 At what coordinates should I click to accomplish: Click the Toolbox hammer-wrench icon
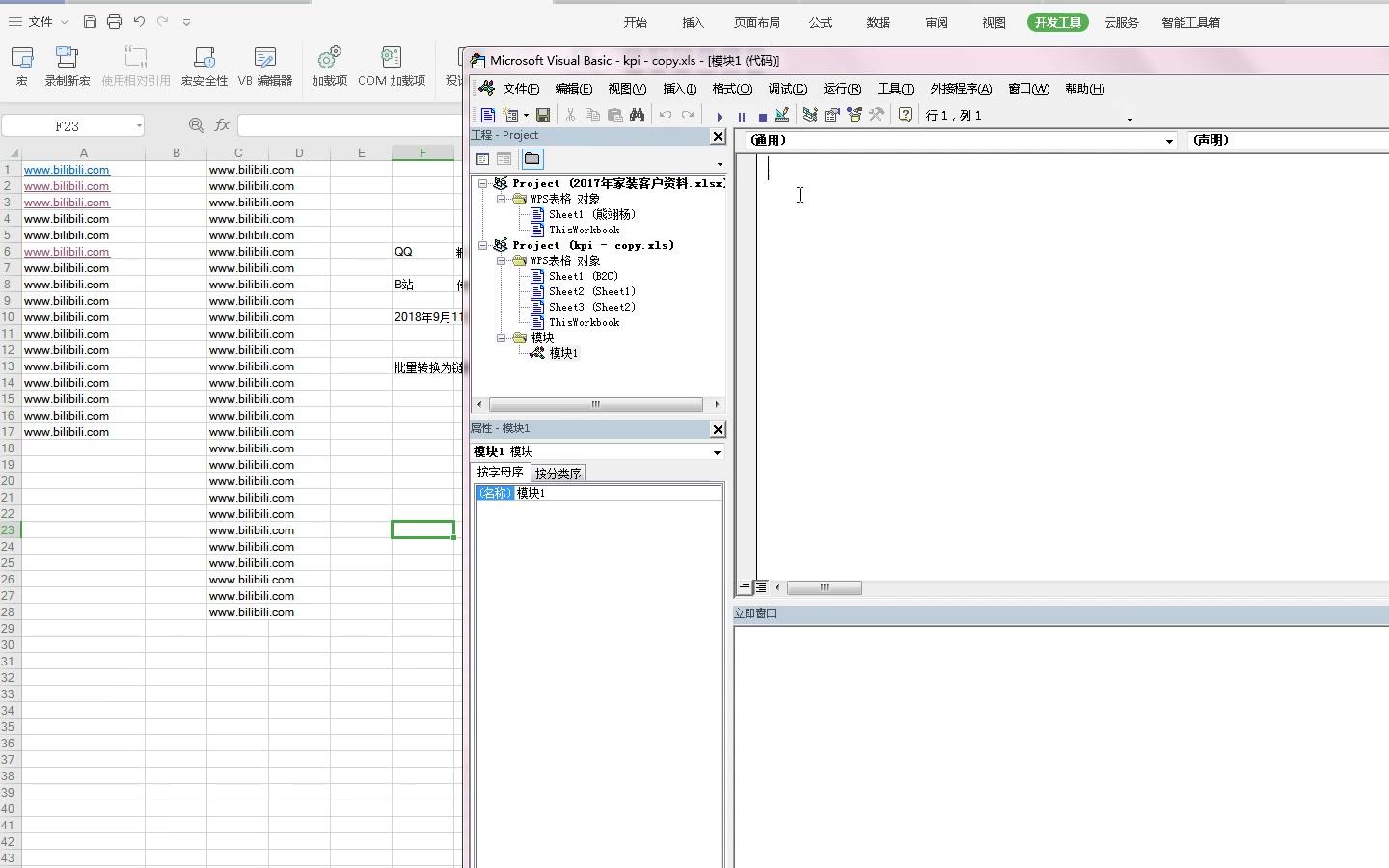point(876,115)
